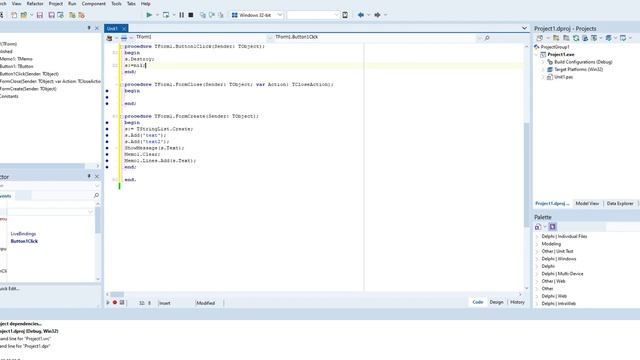Stop the program with square icon
640x360 pixels.
(x=191, y=15)
